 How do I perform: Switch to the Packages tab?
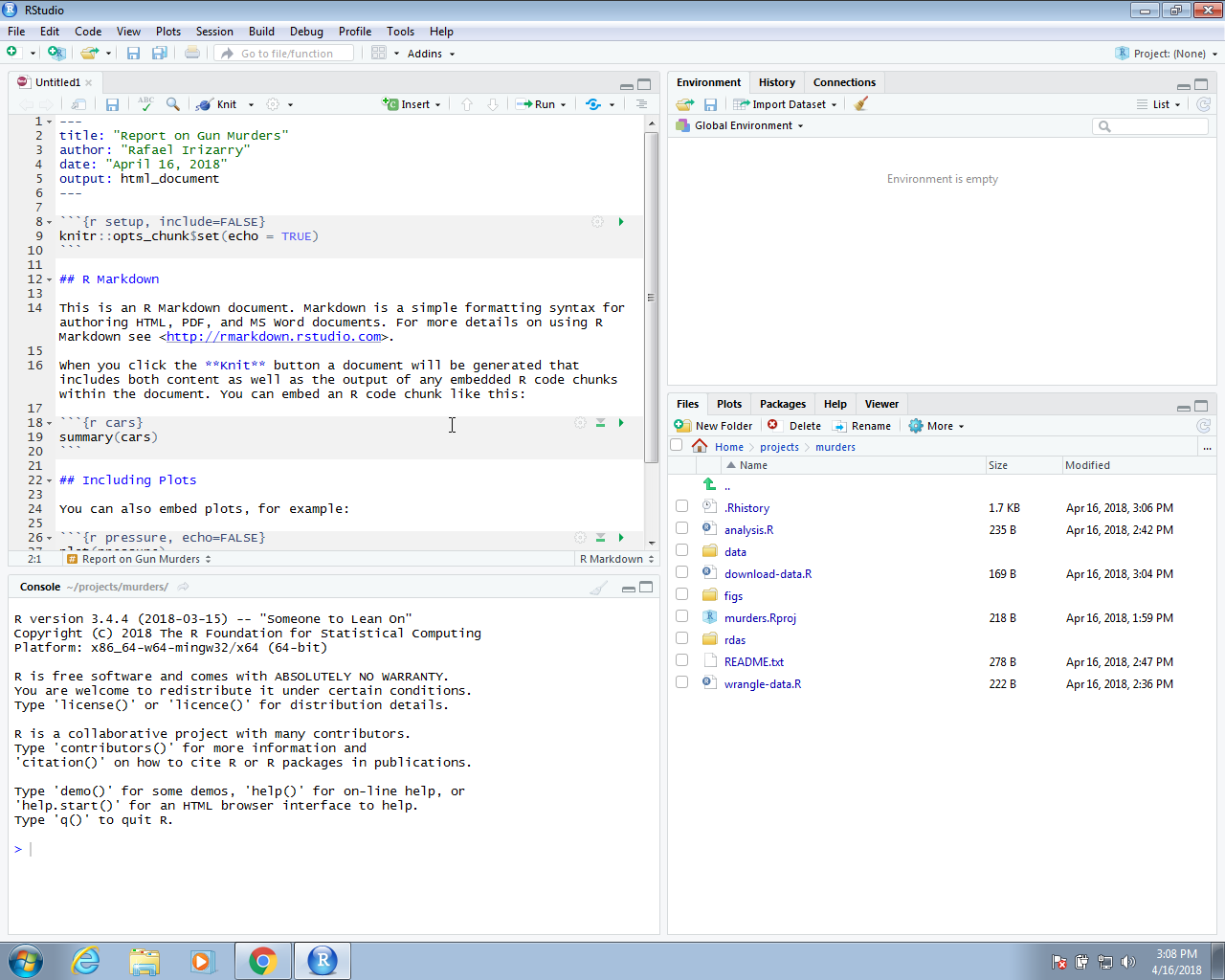click(783, 404)
